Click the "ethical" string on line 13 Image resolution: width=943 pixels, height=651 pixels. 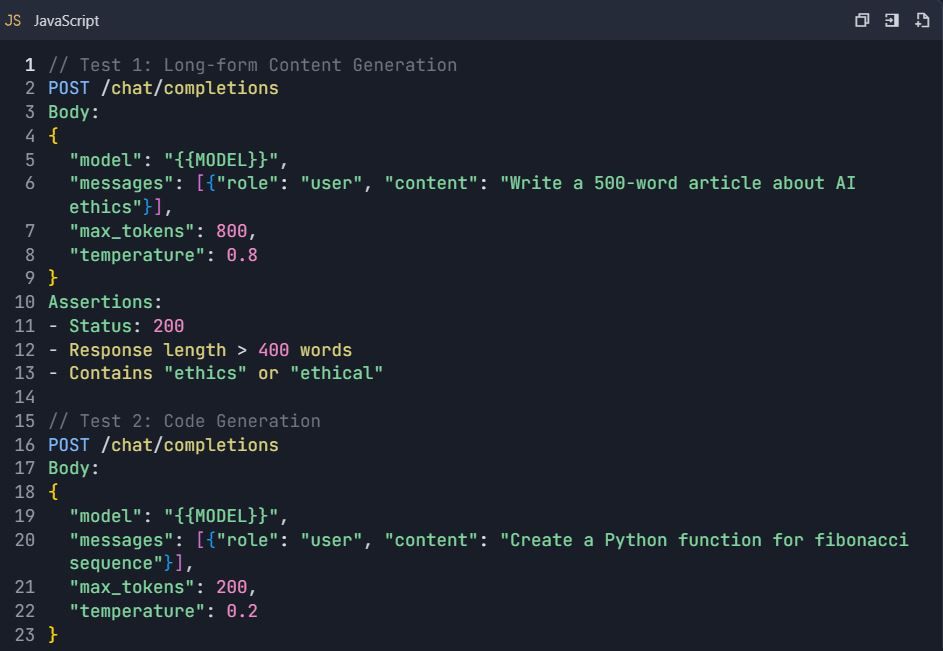(x=336, y=373)
